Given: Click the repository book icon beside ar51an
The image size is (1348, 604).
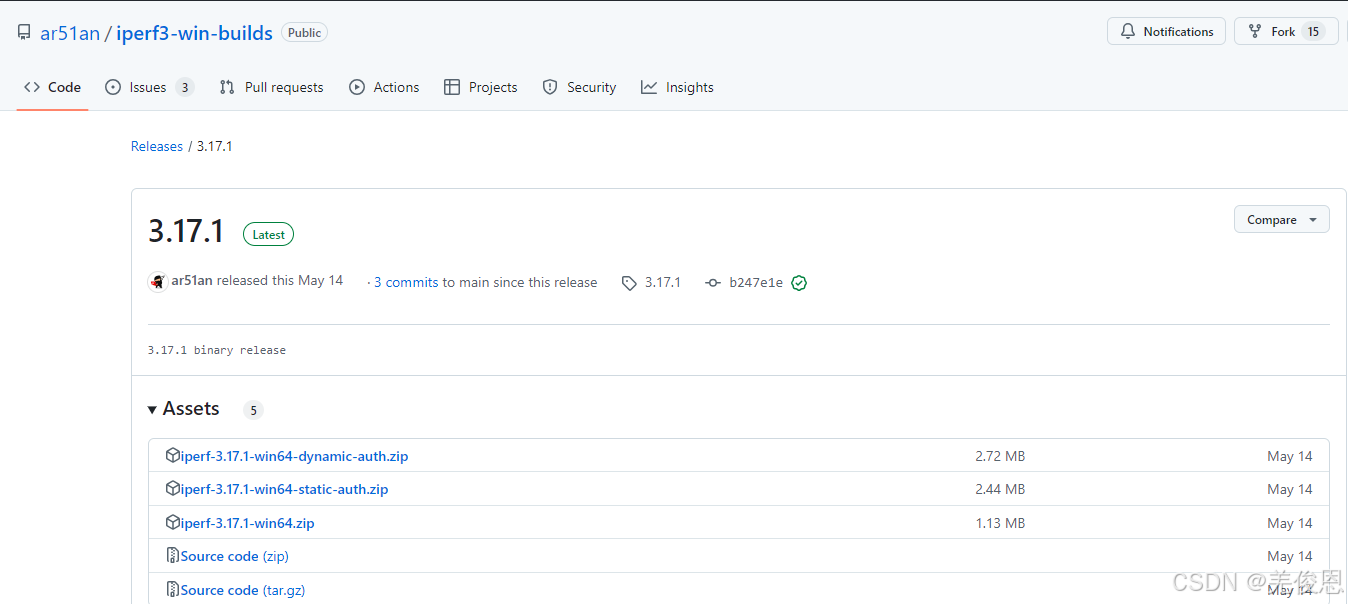Looking at the screenshot, I should [x=24, y=33].
